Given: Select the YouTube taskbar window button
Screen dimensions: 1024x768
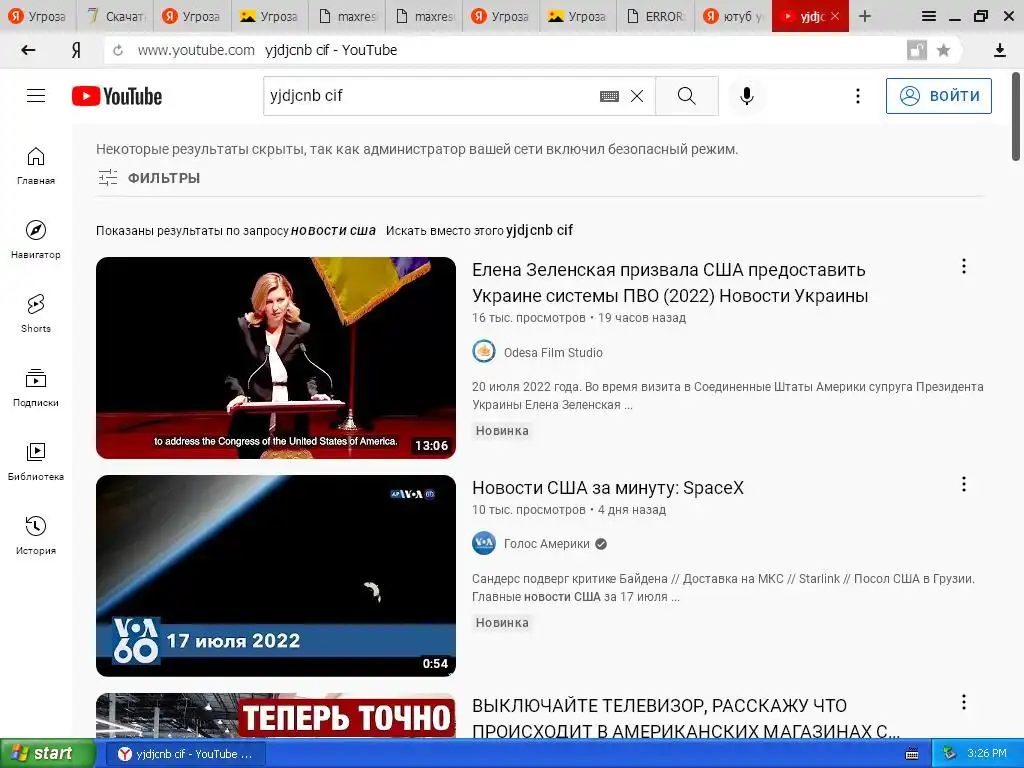Looking at the screenshot, I should pyautogui.click(x=185, y=754).
